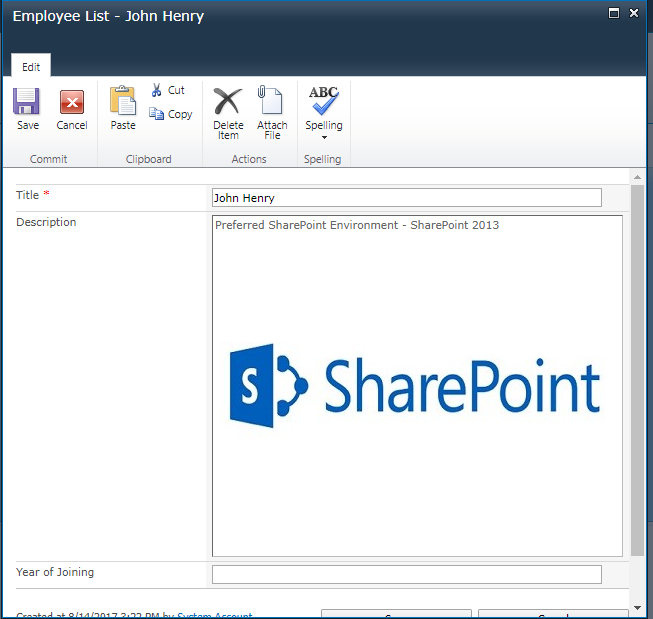653x619 pixels.
Task: Expand the Spelling dropdown arrow
Action: tap(324, 137)
